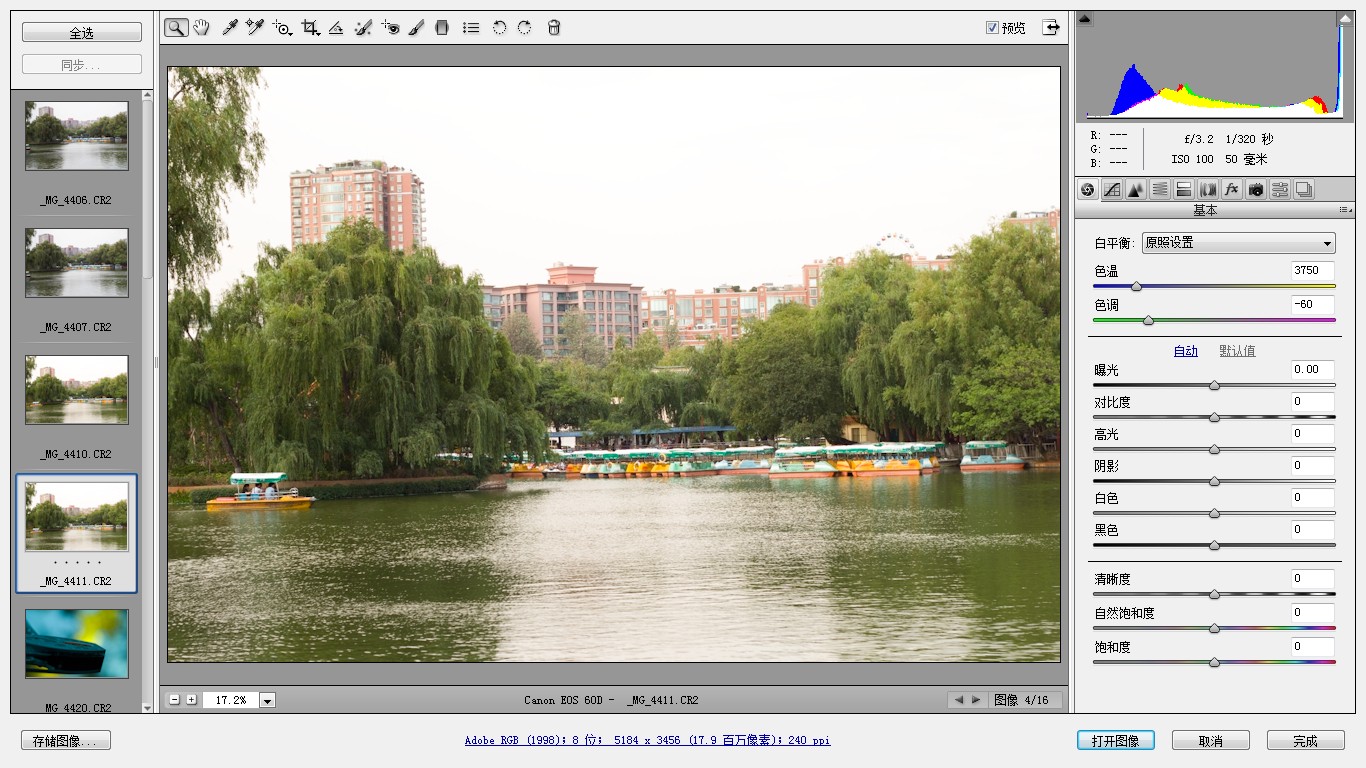Screen dimensions: 1366x768
Task: Click the zoom percentage field 17.2%
Action: coord(230,701)
